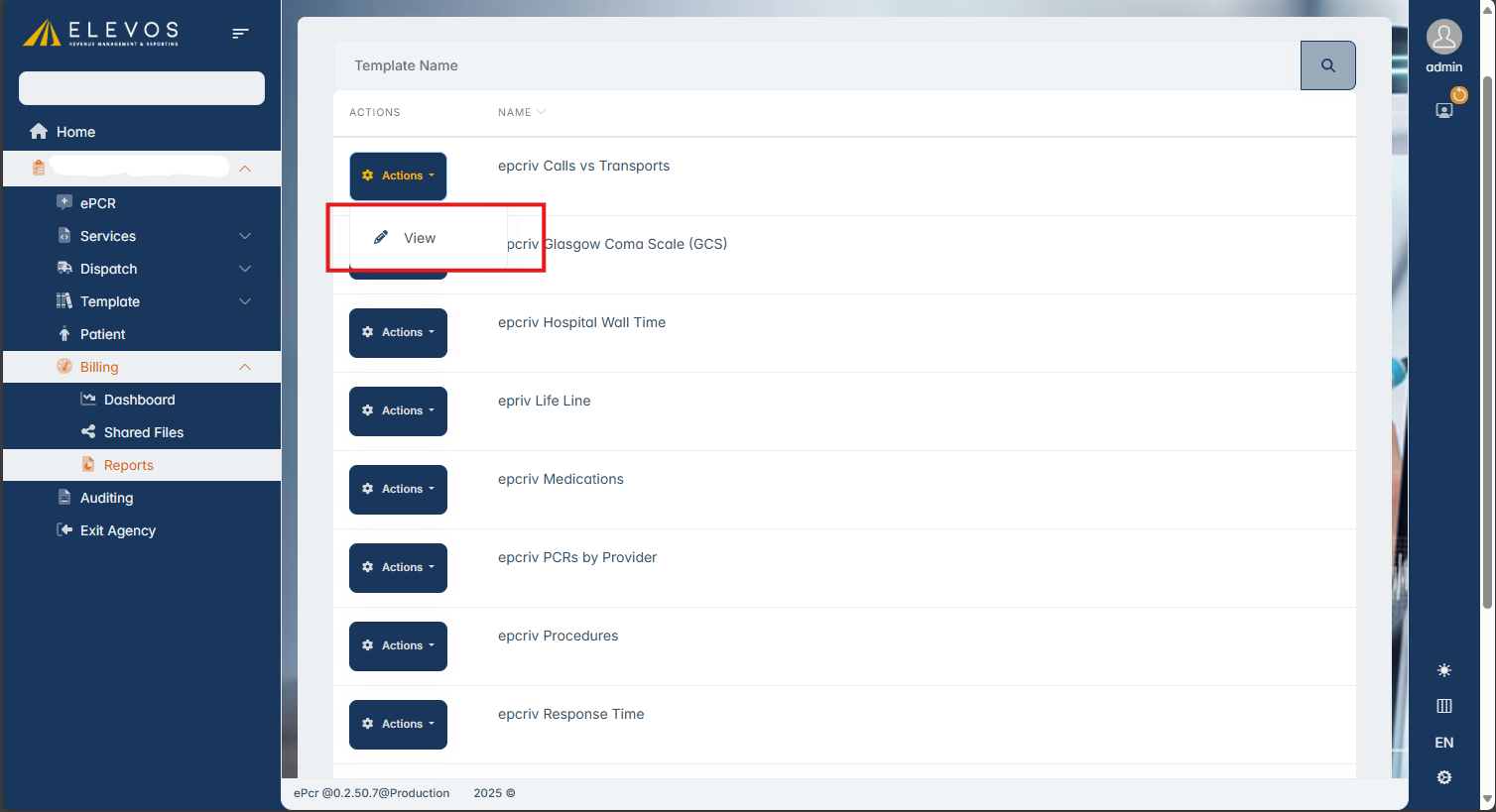Go to Shared Files in Billing menu
Screen dimensions: 1496x812
(143, 432)
